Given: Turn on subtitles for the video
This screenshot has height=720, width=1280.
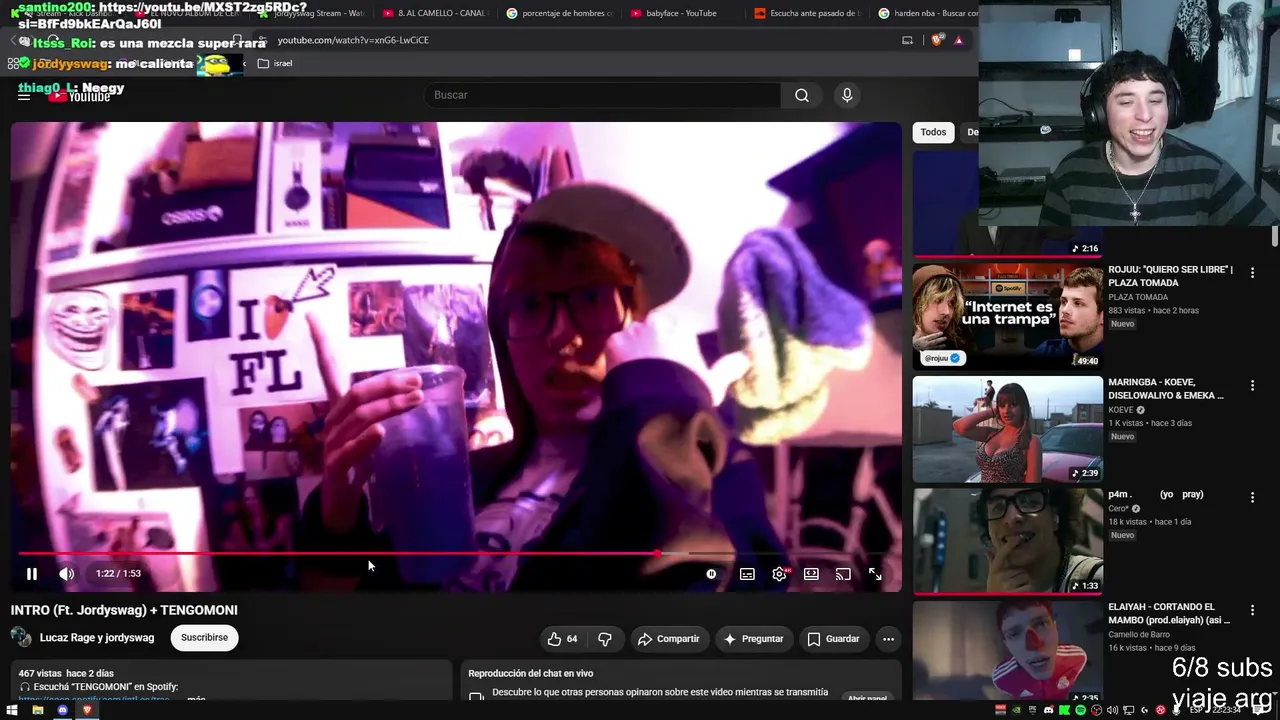Looking at the screenshot, I should click(x=747, y=574).
